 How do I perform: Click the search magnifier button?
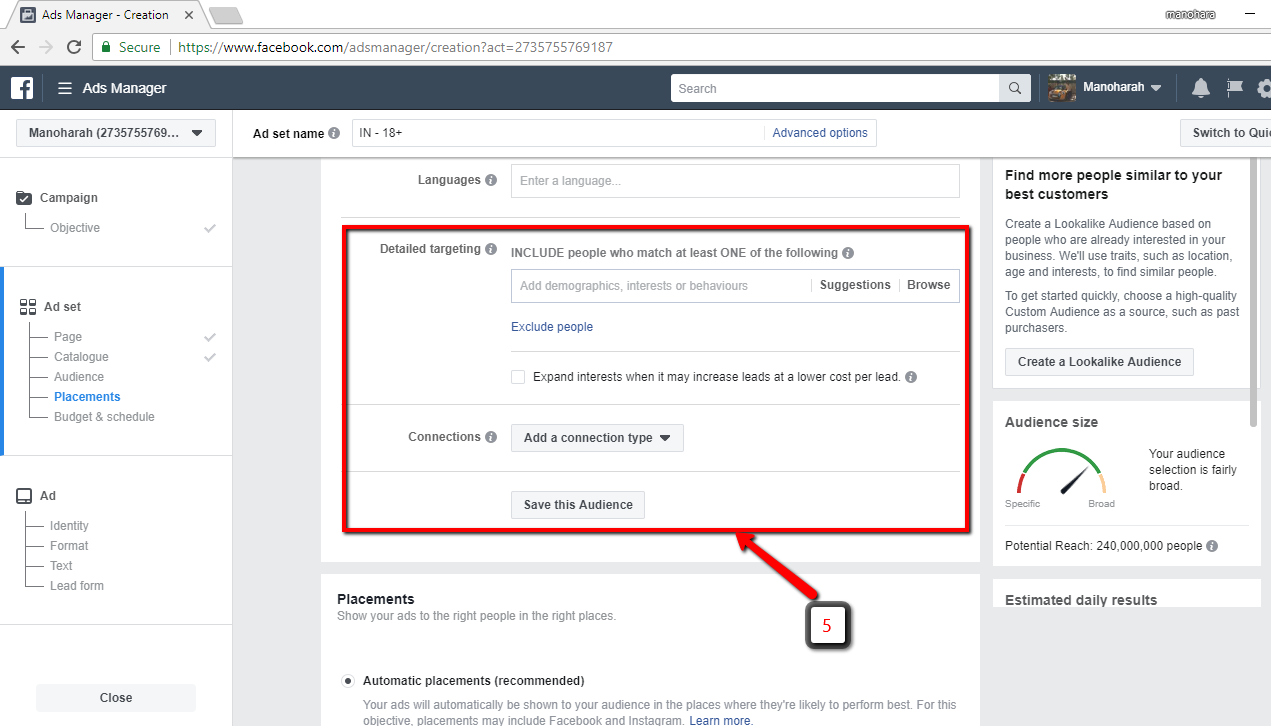1015,88
